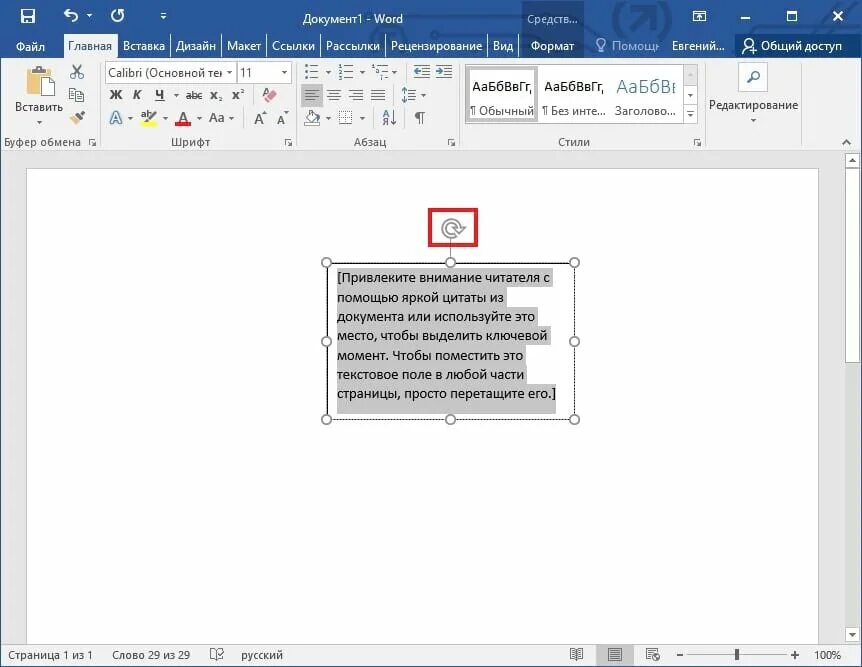Open the Макет tab
Screen dimensions: 862x667
point(244,46)
